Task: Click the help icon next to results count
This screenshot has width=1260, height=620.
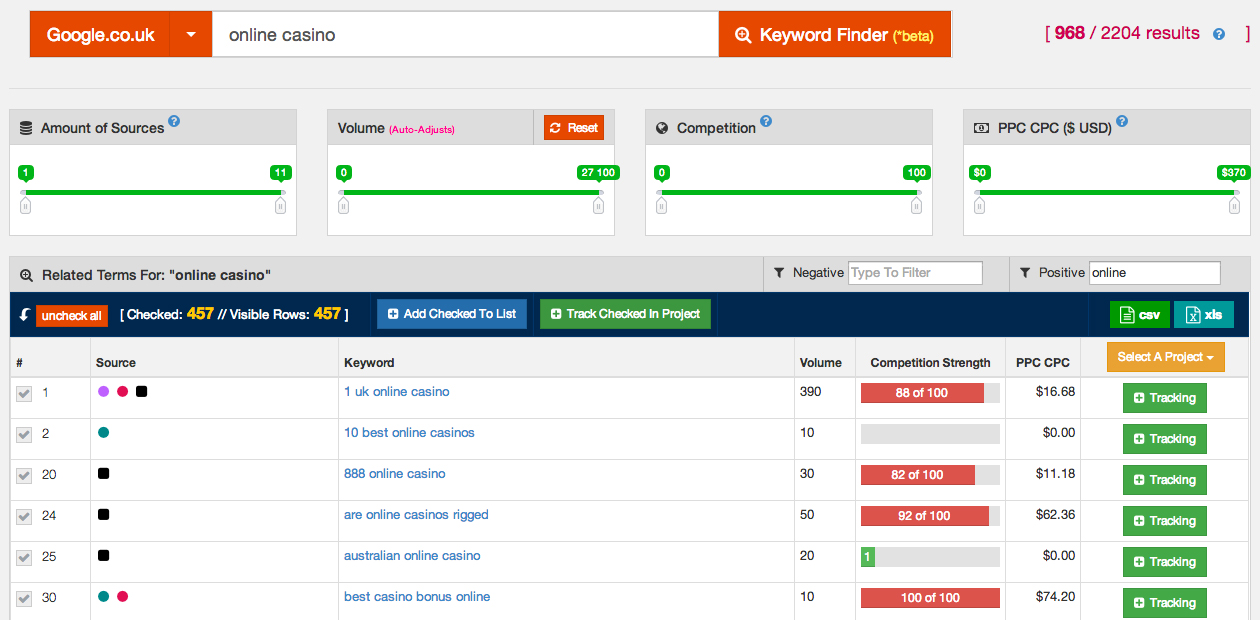Action: [1218, 34]
